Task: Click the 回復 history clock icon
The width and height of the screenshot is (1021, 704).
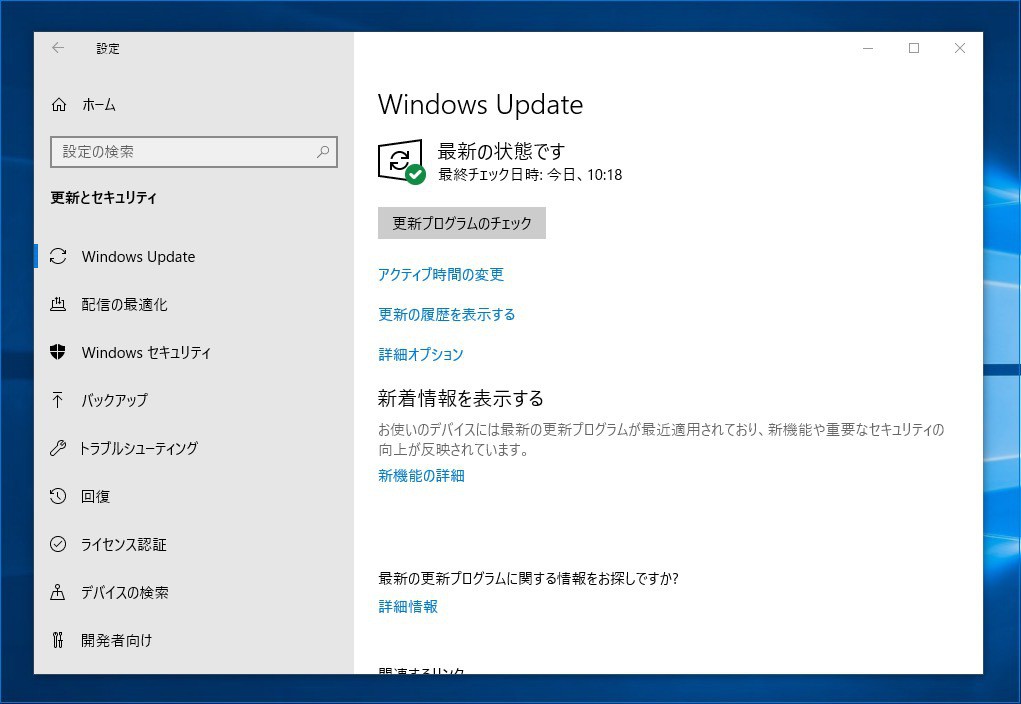Action: pyautogui.click(x=58, y=496)
